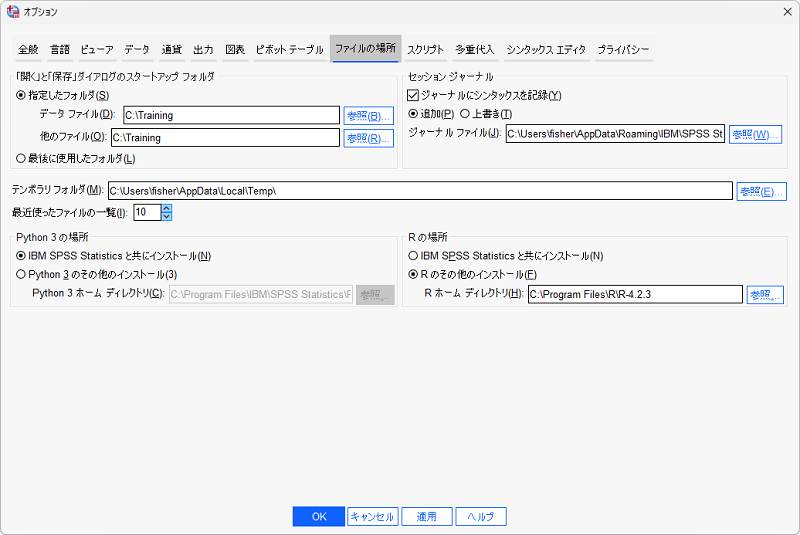The height and width of the screenshot is (535, 800).
Task: Click the ジャーナル ファイル path field
Action: [615, 134]
